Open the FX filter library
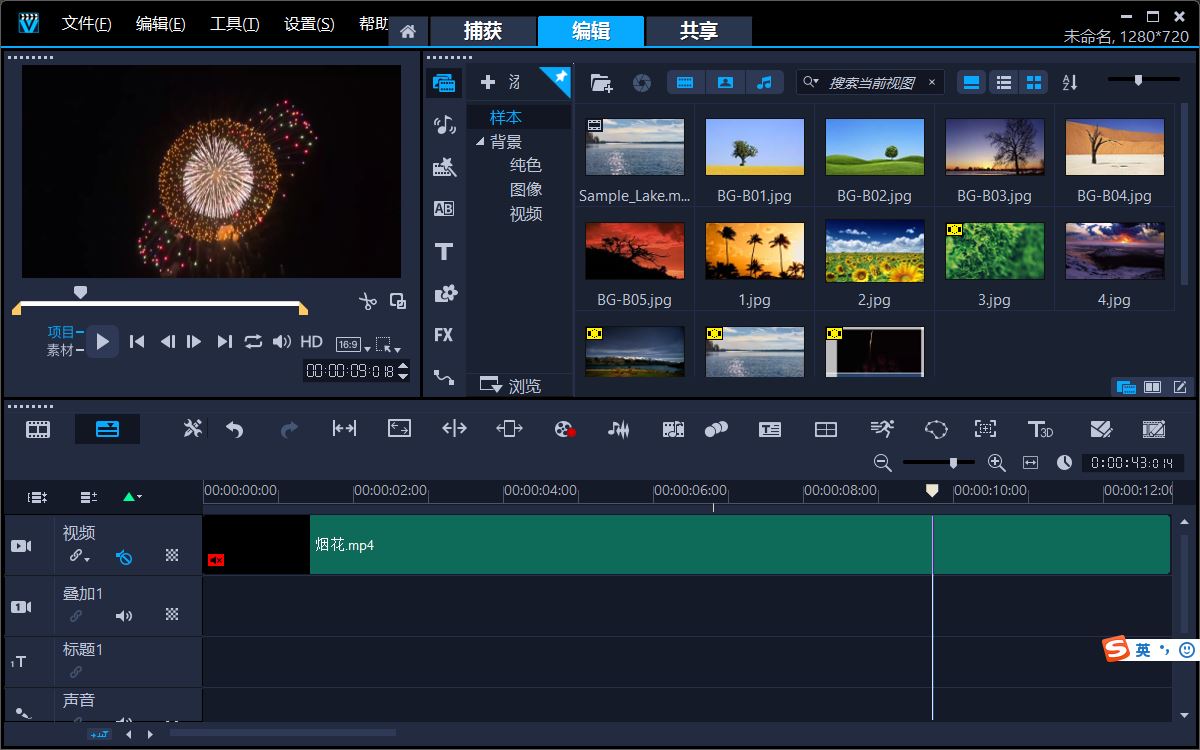The image size is (1200, 750). tap(444, 335)
